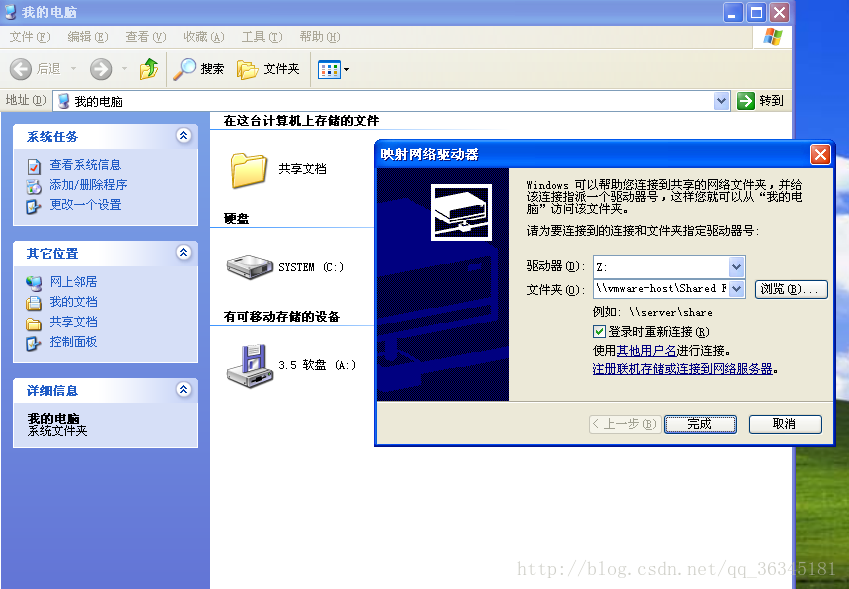Click the 取消 (Cancel) button
This screenshot has height=589, width=849.
(x=785, y=424)
